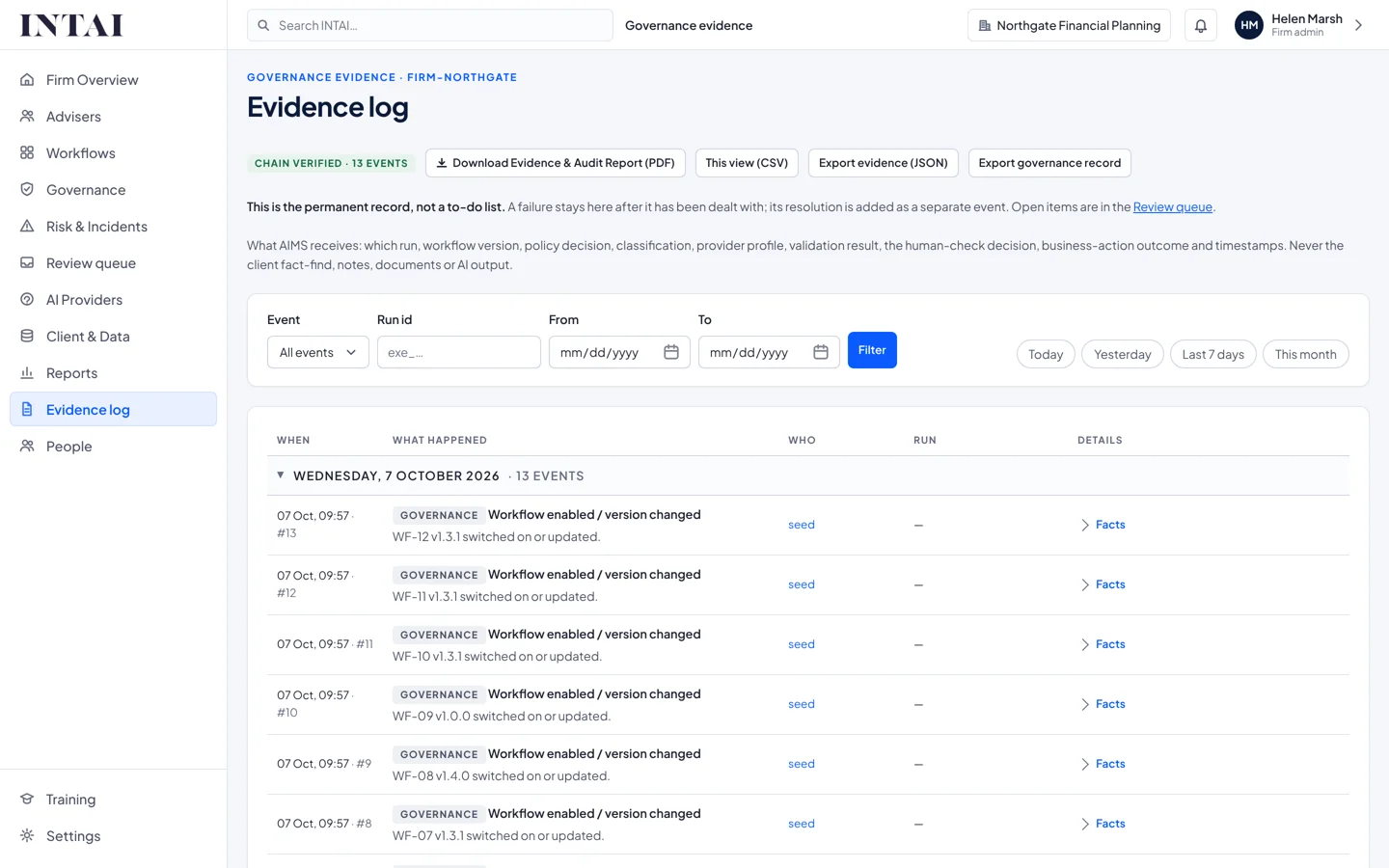The image size is (1389, 868).
Task: Click the blue Filter button
Action: (872, 350)
